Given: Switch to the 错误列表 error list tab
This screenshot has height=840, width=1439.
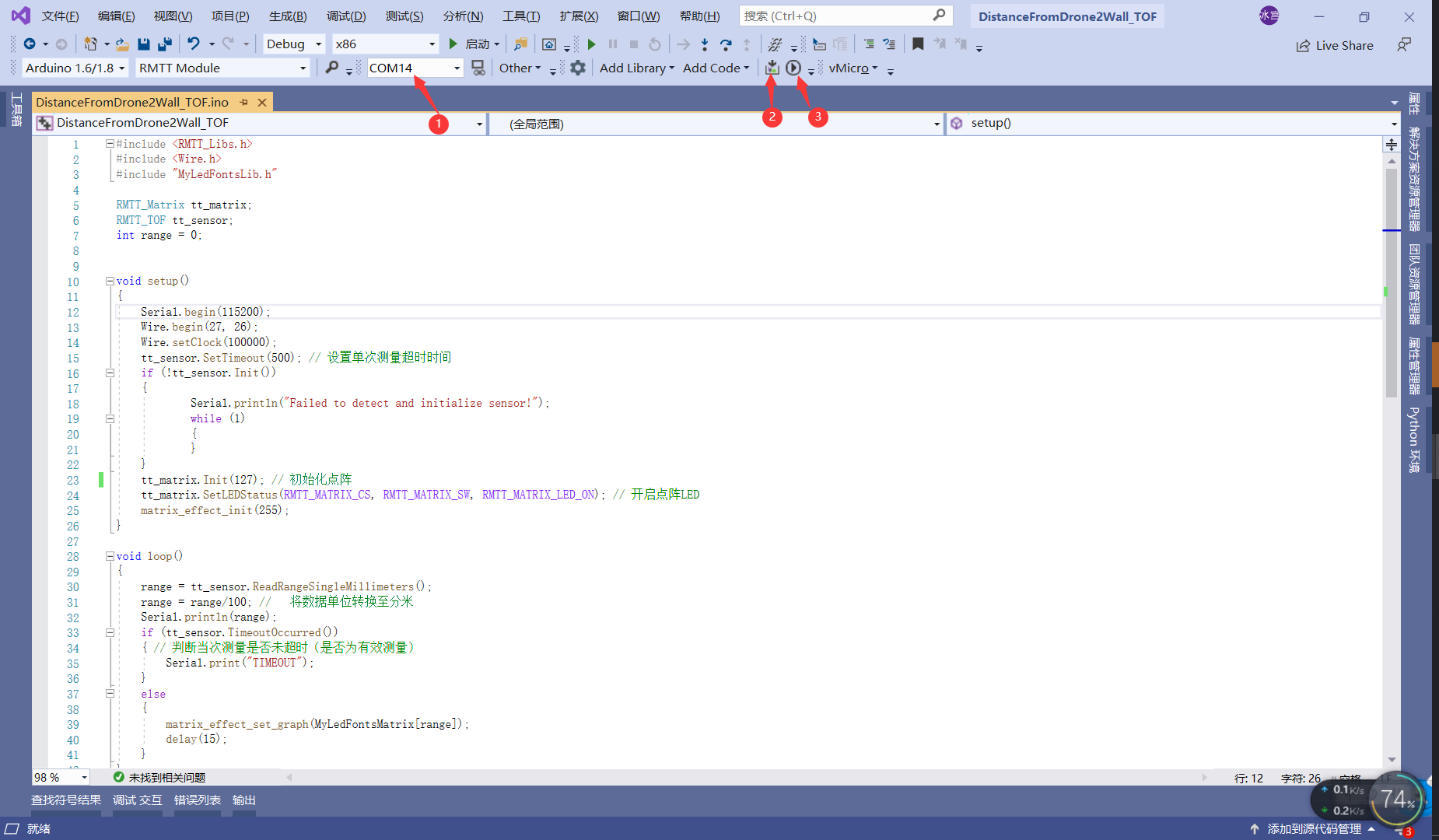Looking at the screenshot, I should click(x=198, y=800).
